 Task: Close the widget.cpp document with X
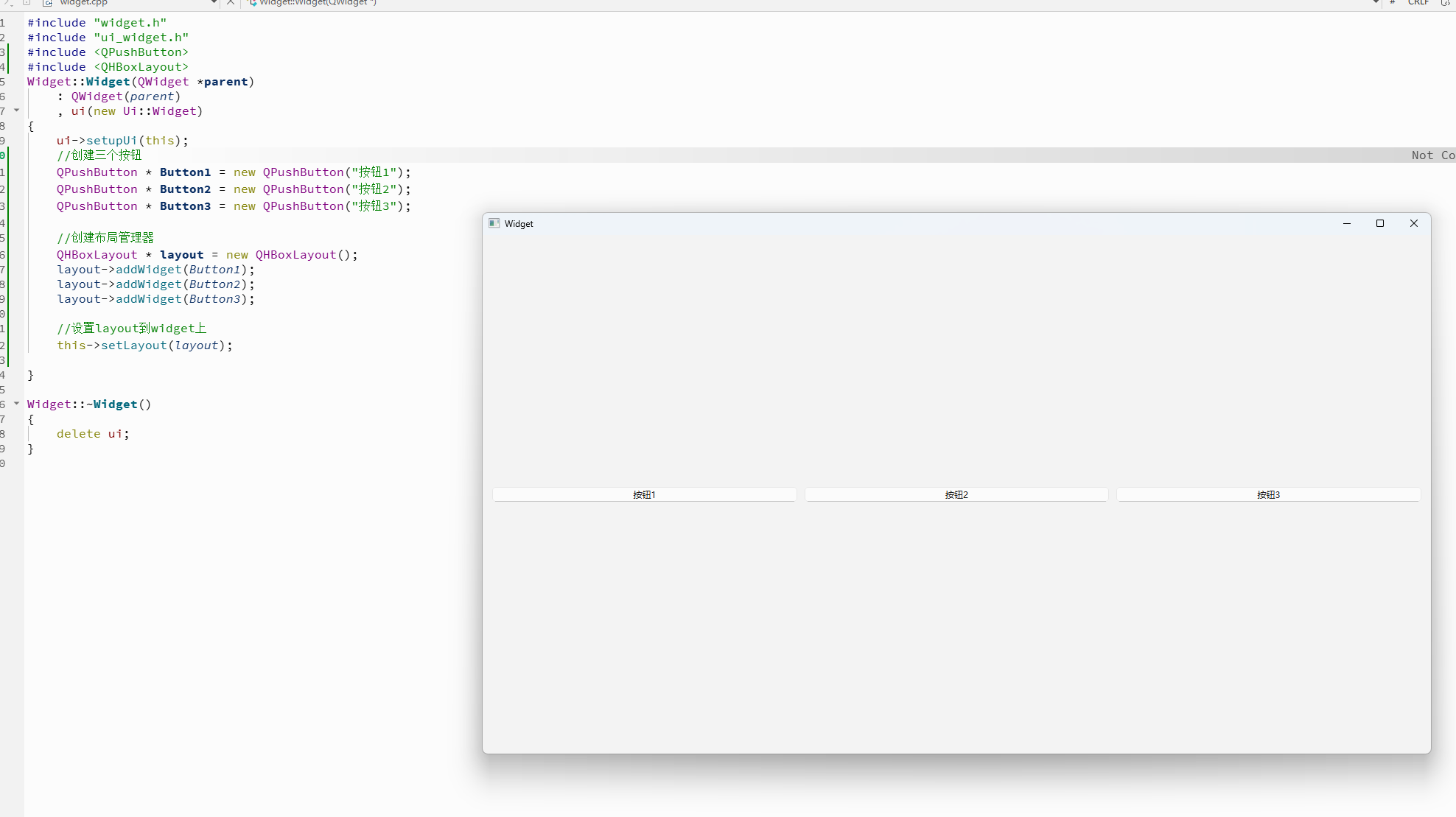231,3
